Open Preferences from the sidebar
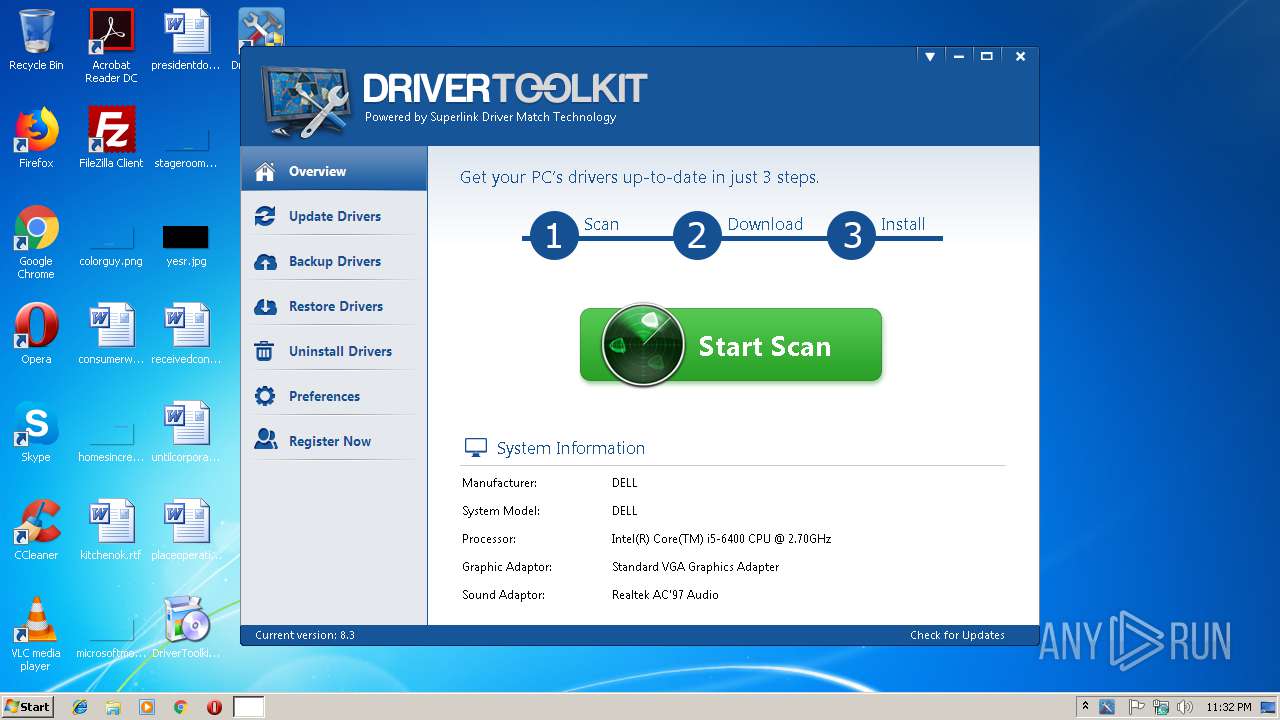Screen dimensions: 1280x720 pyautogui.click(x=334, y=396)
